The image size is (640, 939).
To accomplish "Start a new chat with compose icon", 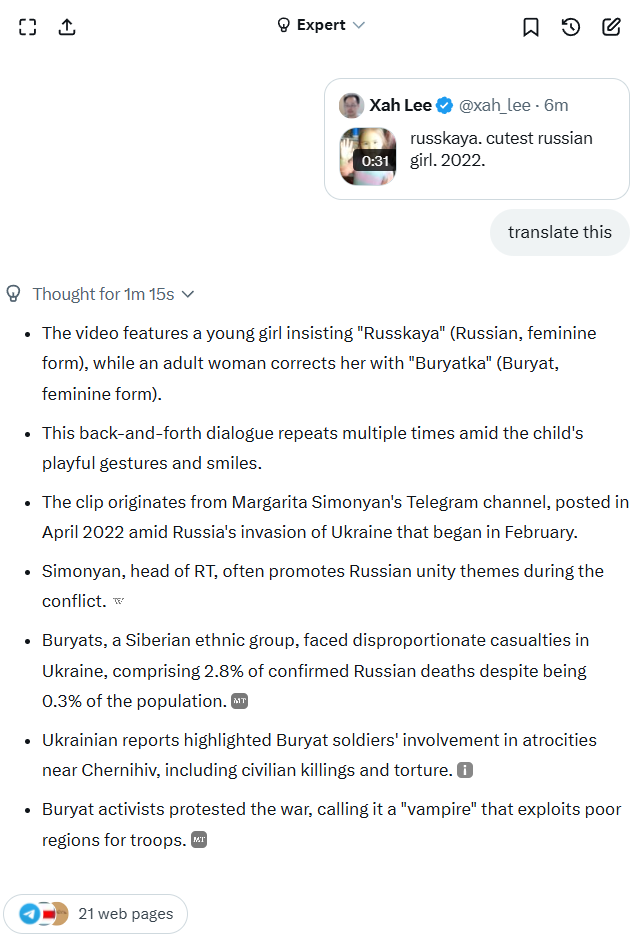I will [611, 27].
